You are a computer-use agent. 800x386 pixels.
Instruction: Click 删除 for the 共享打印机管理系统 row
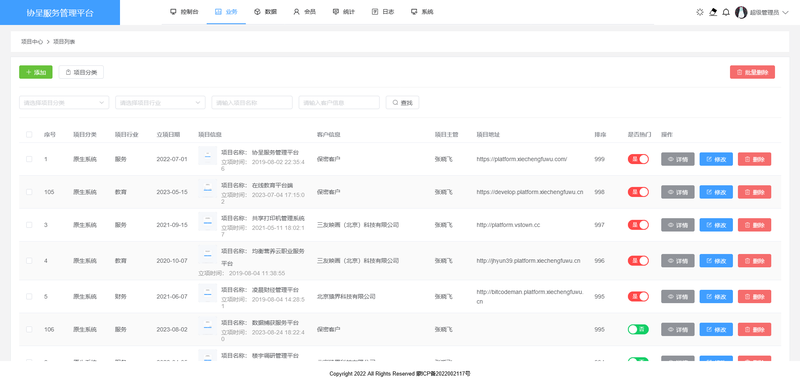point(754,225)
